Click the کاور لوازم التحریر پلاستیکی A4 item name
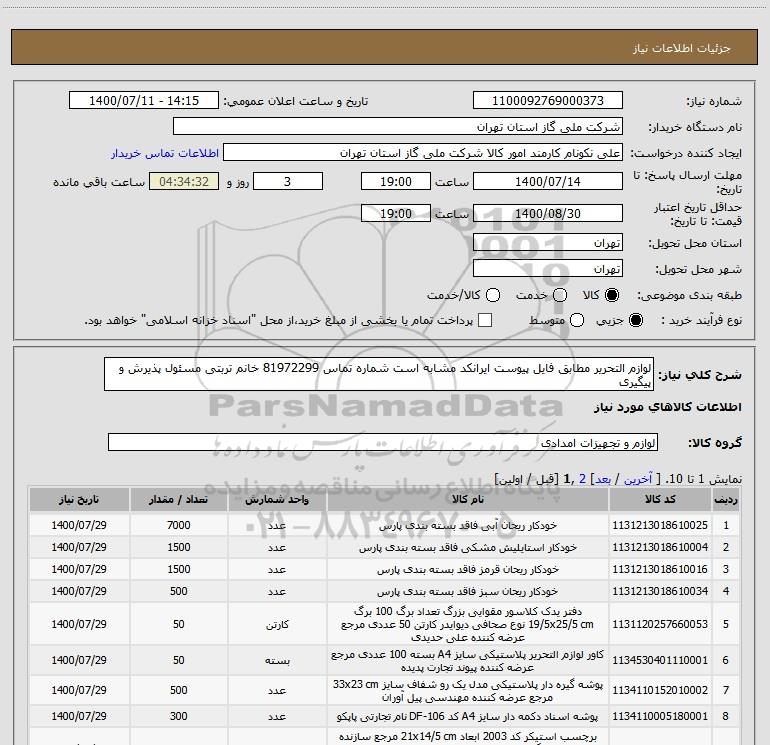The width and height of the screenshot is (770, 745). [468, 661]
